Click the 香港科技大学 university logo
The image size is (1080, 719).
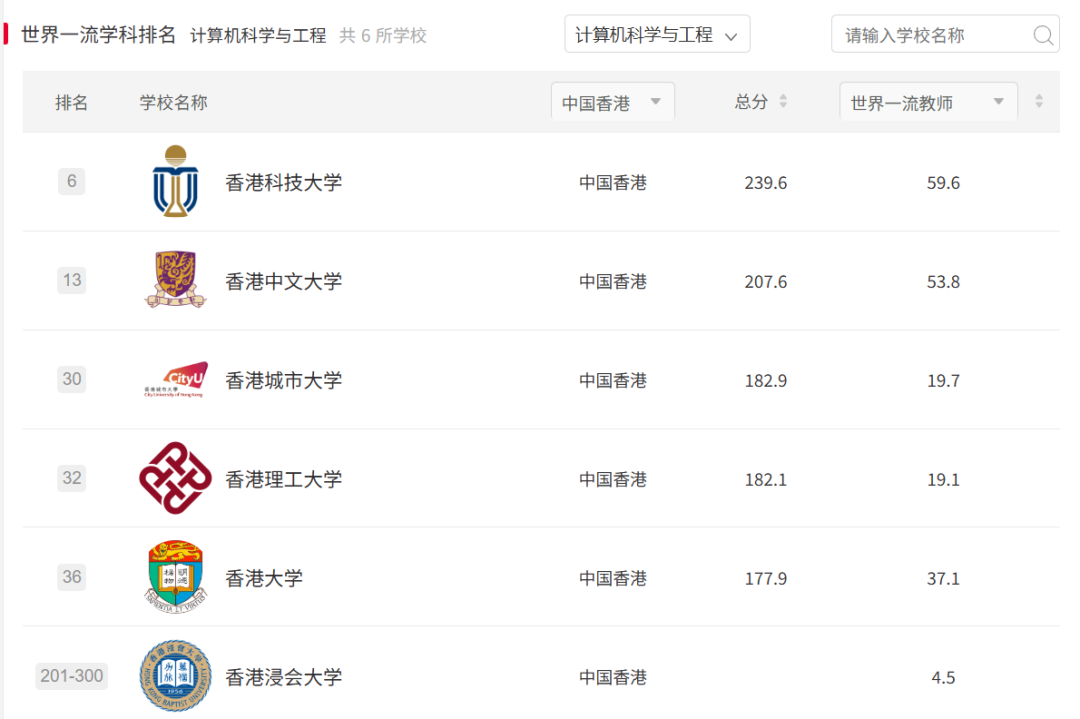[173, 182]
